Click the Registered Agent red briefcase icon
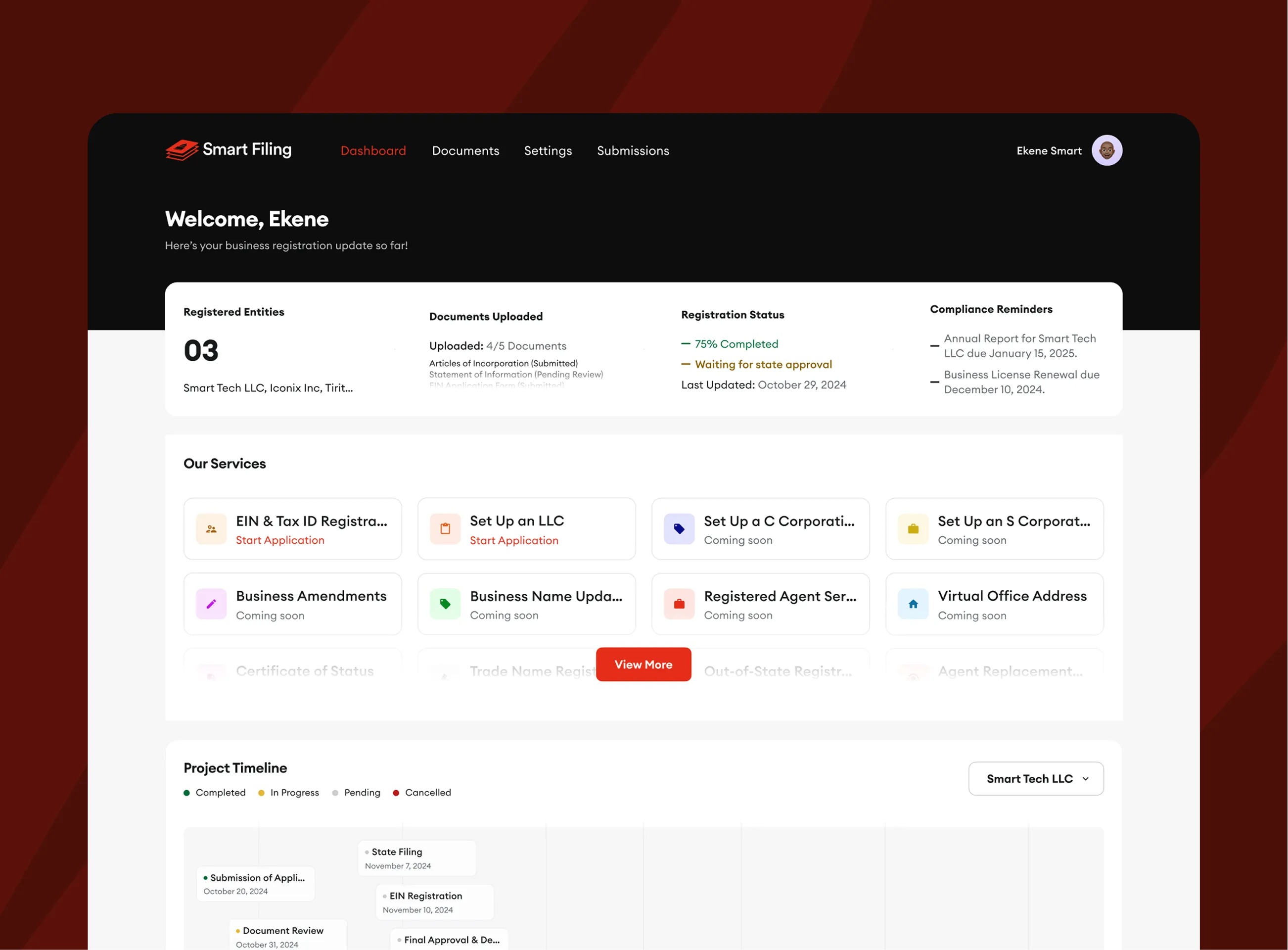 click(679, 604)
